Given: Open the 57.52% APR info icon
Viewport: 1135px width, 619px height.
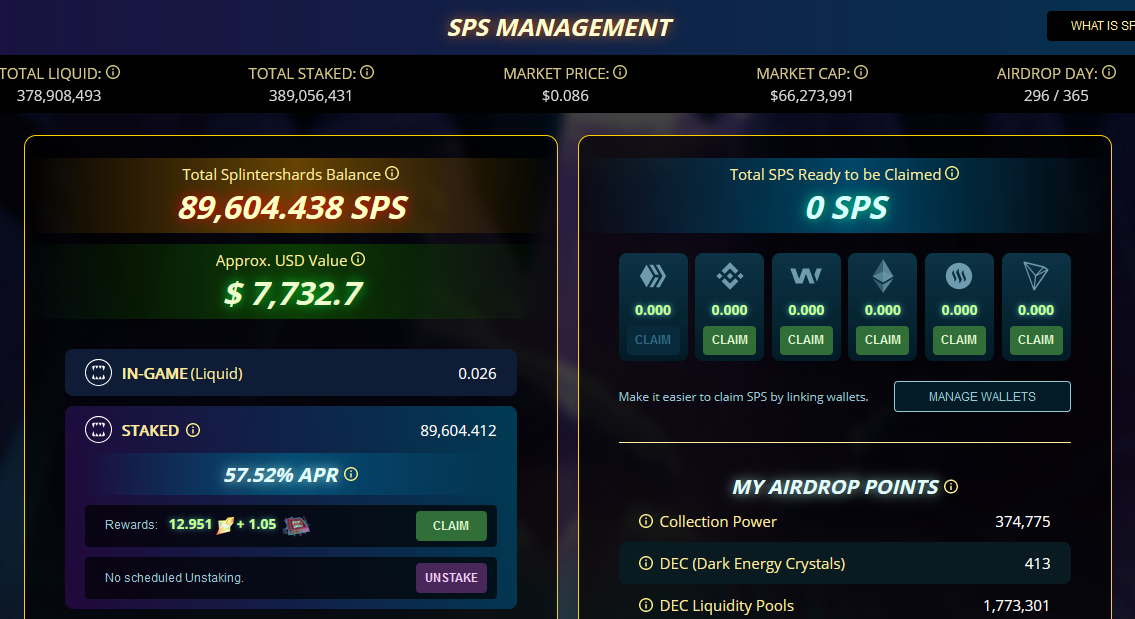Looking at the screenshot, I should pyautogui.click(x=351, y=474).
